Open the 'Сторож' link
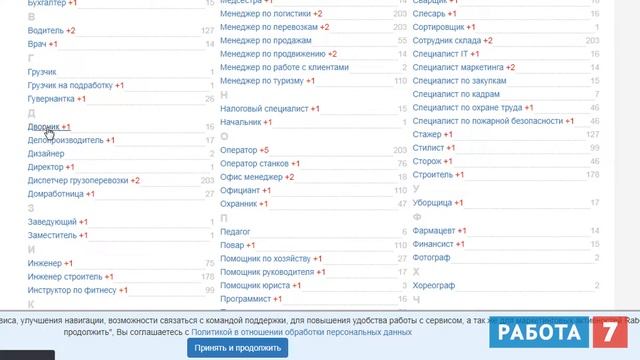Screen dimensions: 640x360 coord(427,162)
